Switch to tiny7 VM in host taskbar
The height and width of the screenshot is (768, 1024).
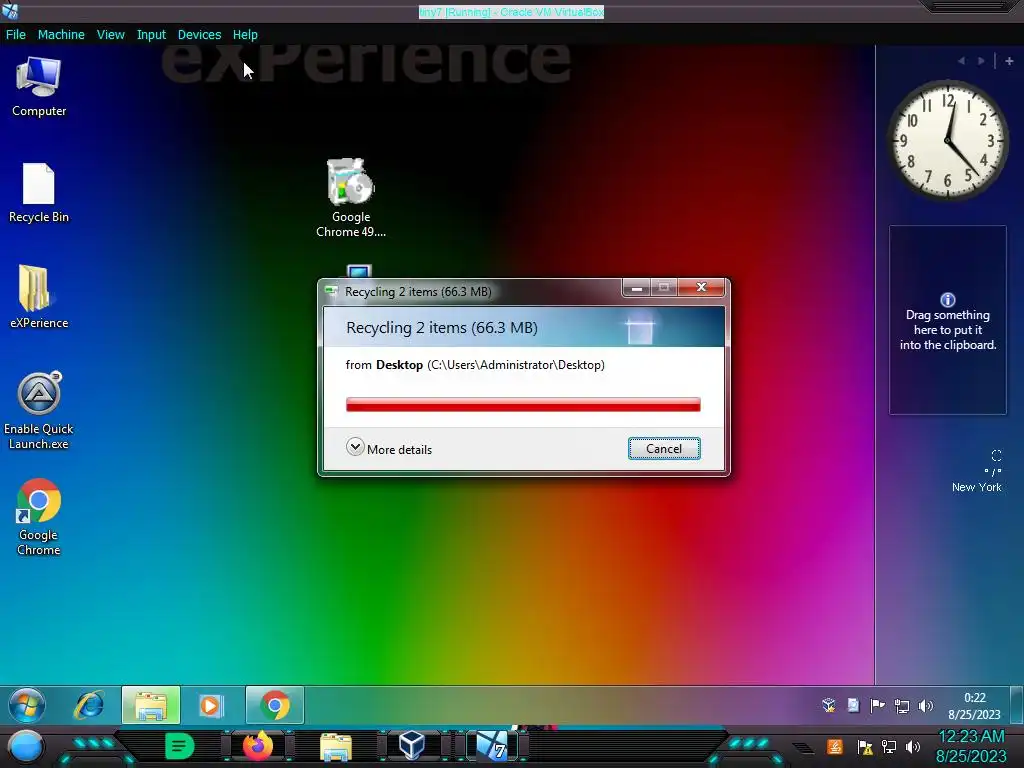pos(492,746)
